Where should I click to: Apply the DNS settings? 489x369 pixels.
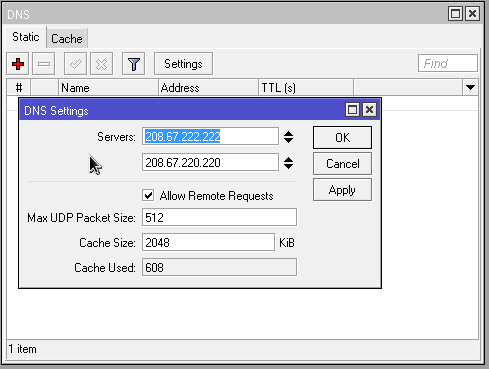pyautogui.click(x=342, y=190)
